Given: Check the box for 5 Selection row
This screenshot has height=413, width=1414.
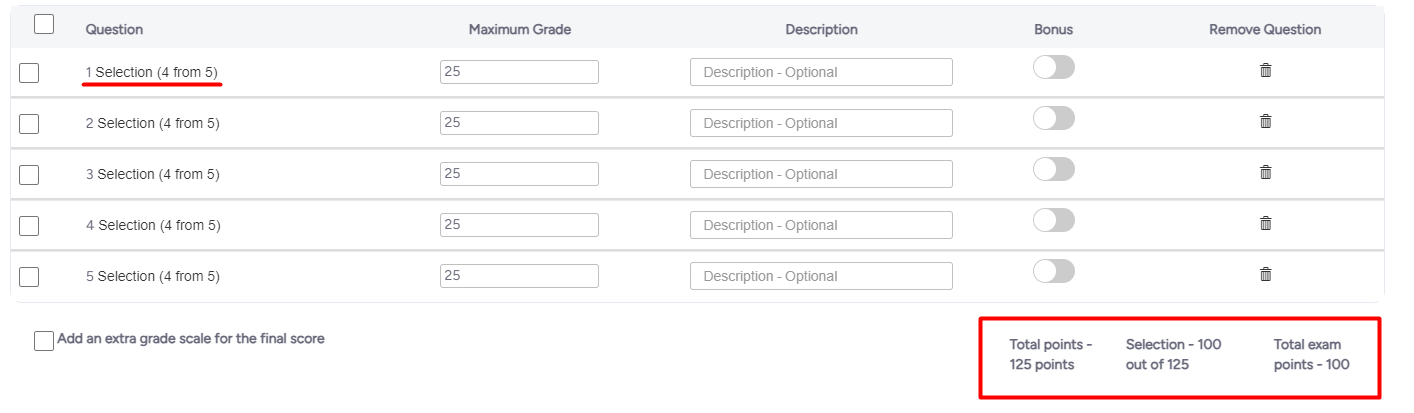Looking at the screenshot, I should pos(29,277).
